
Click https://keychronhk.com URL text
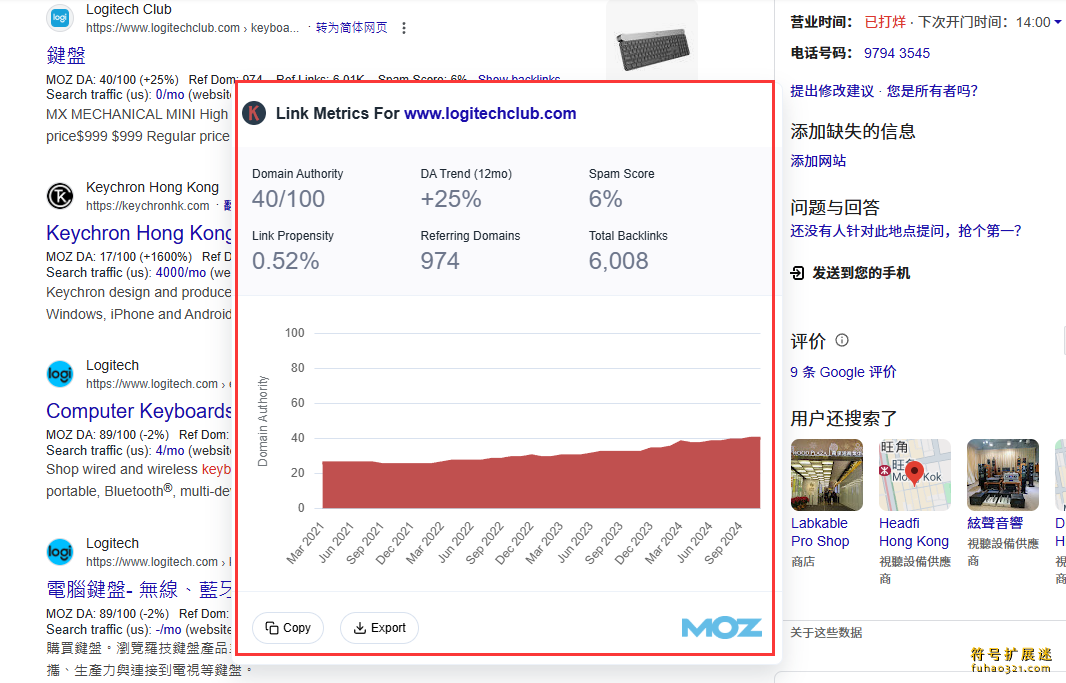(x=148, y=206)
